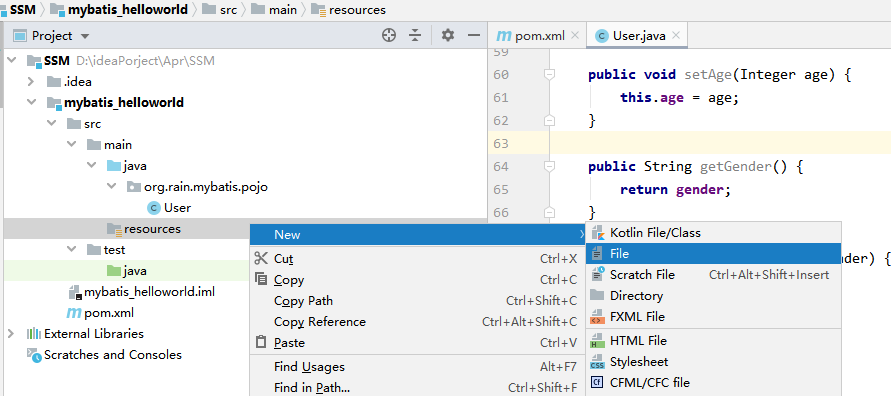Hide the Project panel with minus icon
891x396 pixels.
click(474, 35)
